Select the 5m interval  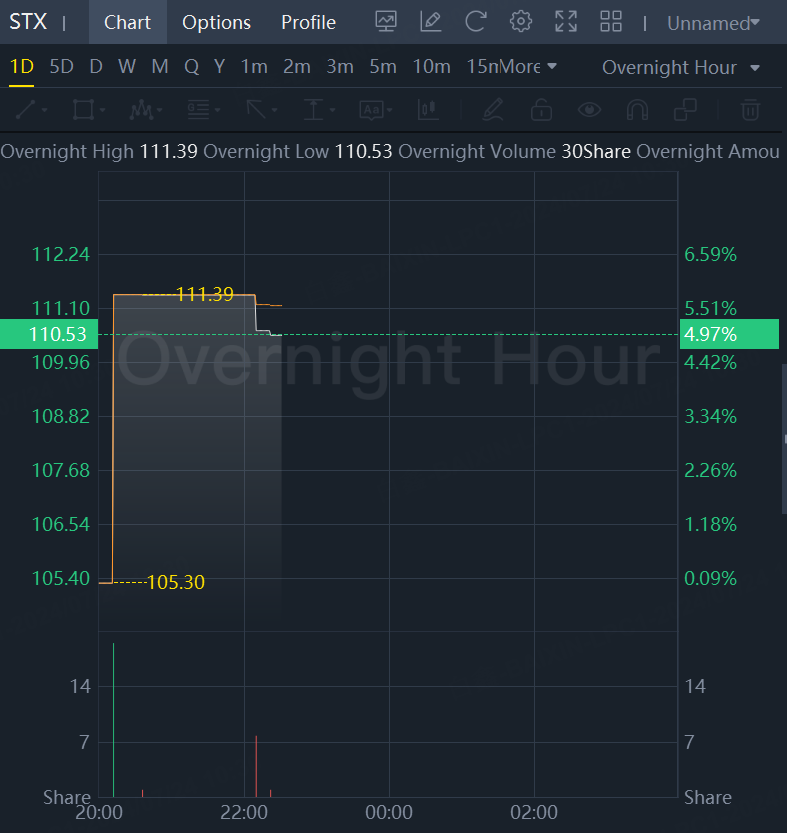click(383, 66)
